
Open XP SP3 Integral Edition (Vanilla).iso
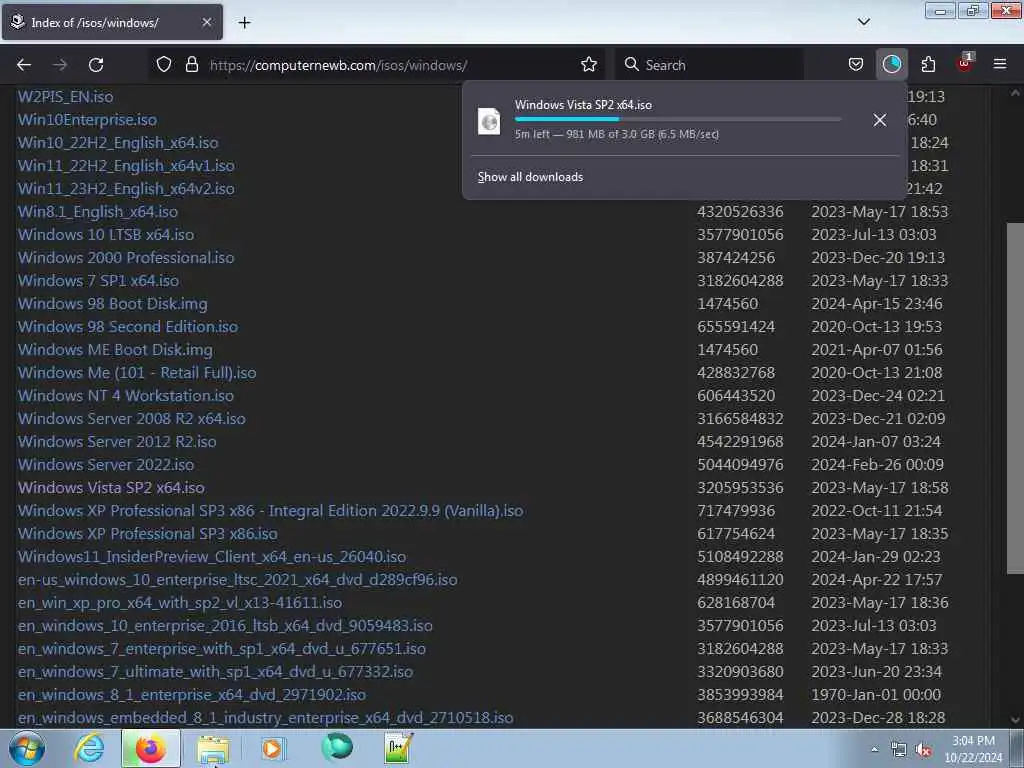(270, 511)
